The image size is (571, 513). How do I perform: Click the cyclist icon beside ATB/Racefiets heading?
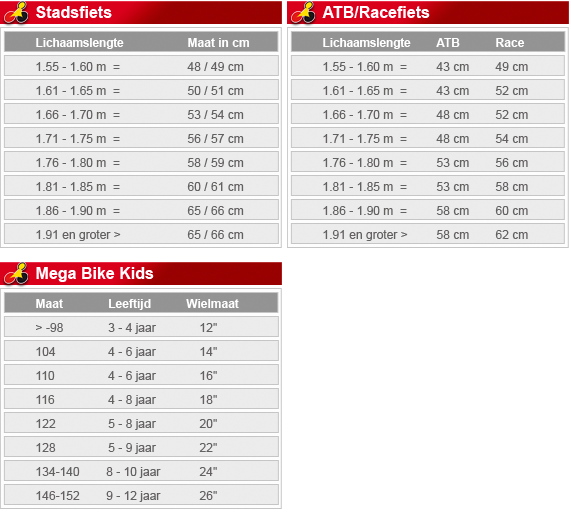303,13
